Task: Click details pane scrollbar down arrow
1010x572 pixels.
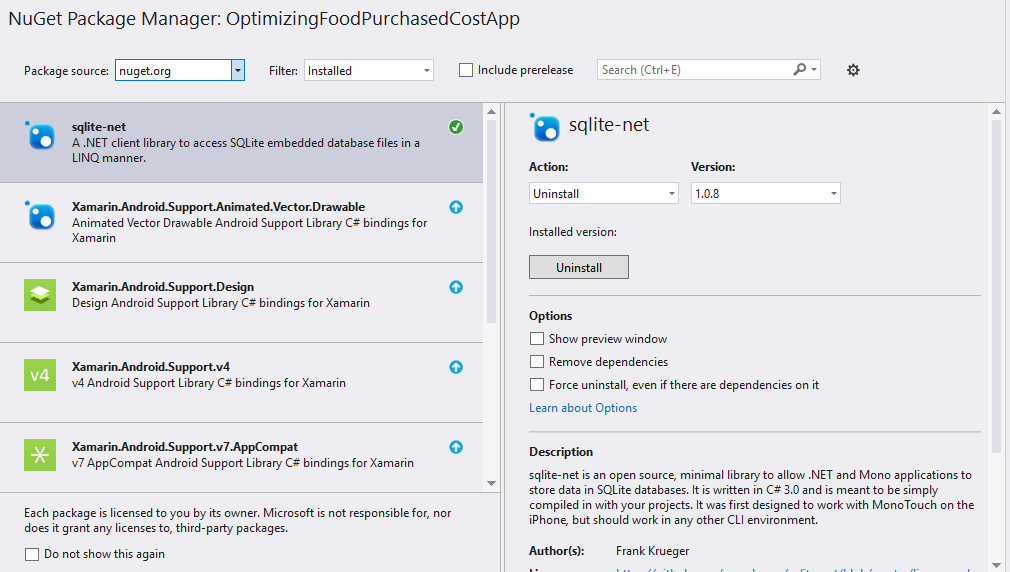Action: pos(996,564)
